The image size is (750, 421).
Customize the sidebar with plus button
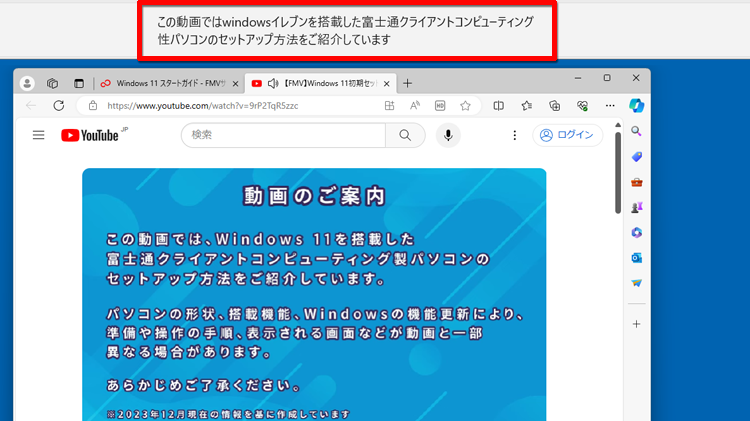[636, 324]
